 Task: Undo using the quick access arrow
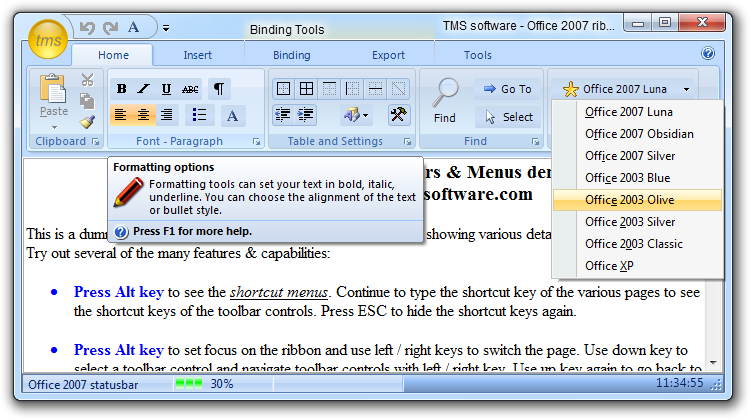88,28
